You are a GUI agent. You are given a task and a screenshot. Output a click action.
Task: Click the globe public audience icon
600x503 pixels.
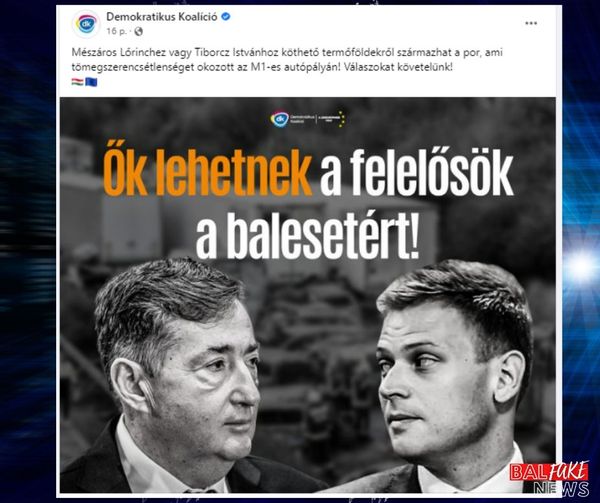pyautogui.click(x=139, y=31)
